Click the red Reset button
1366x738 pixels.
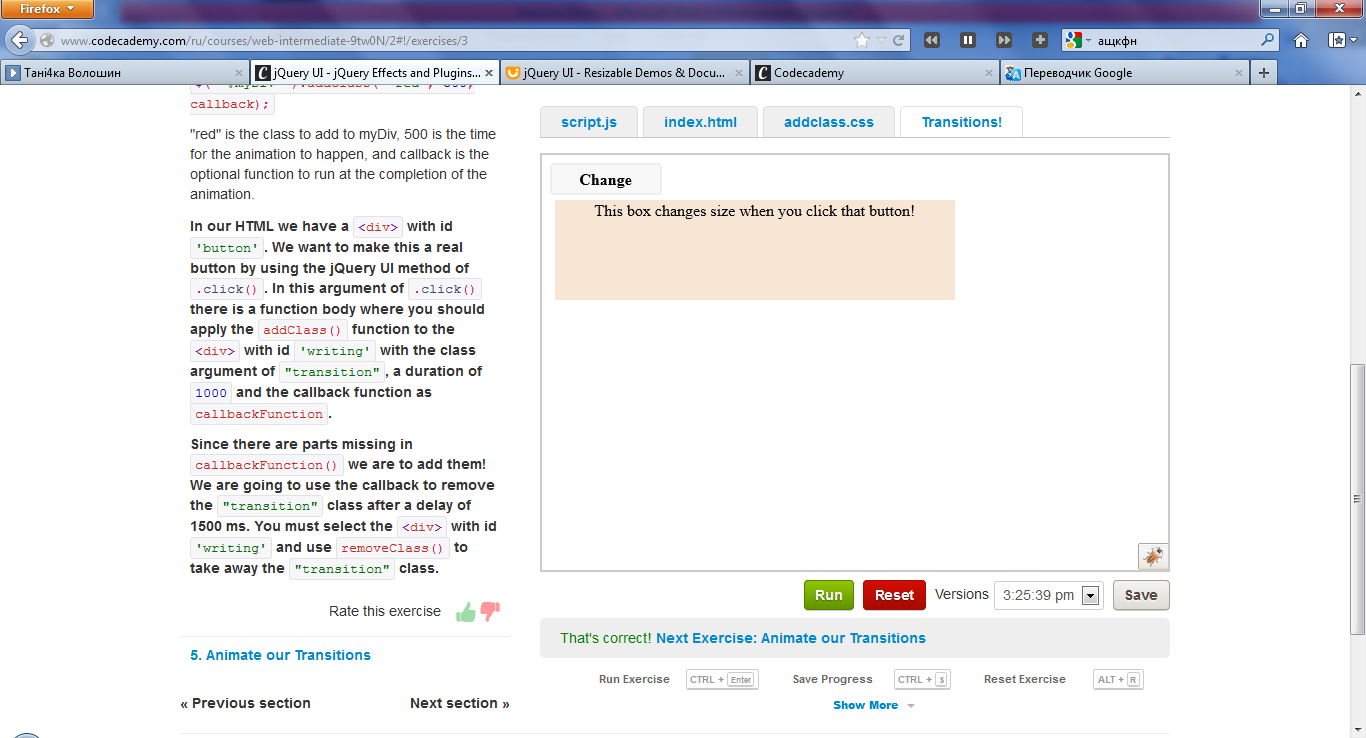(894, 595)
